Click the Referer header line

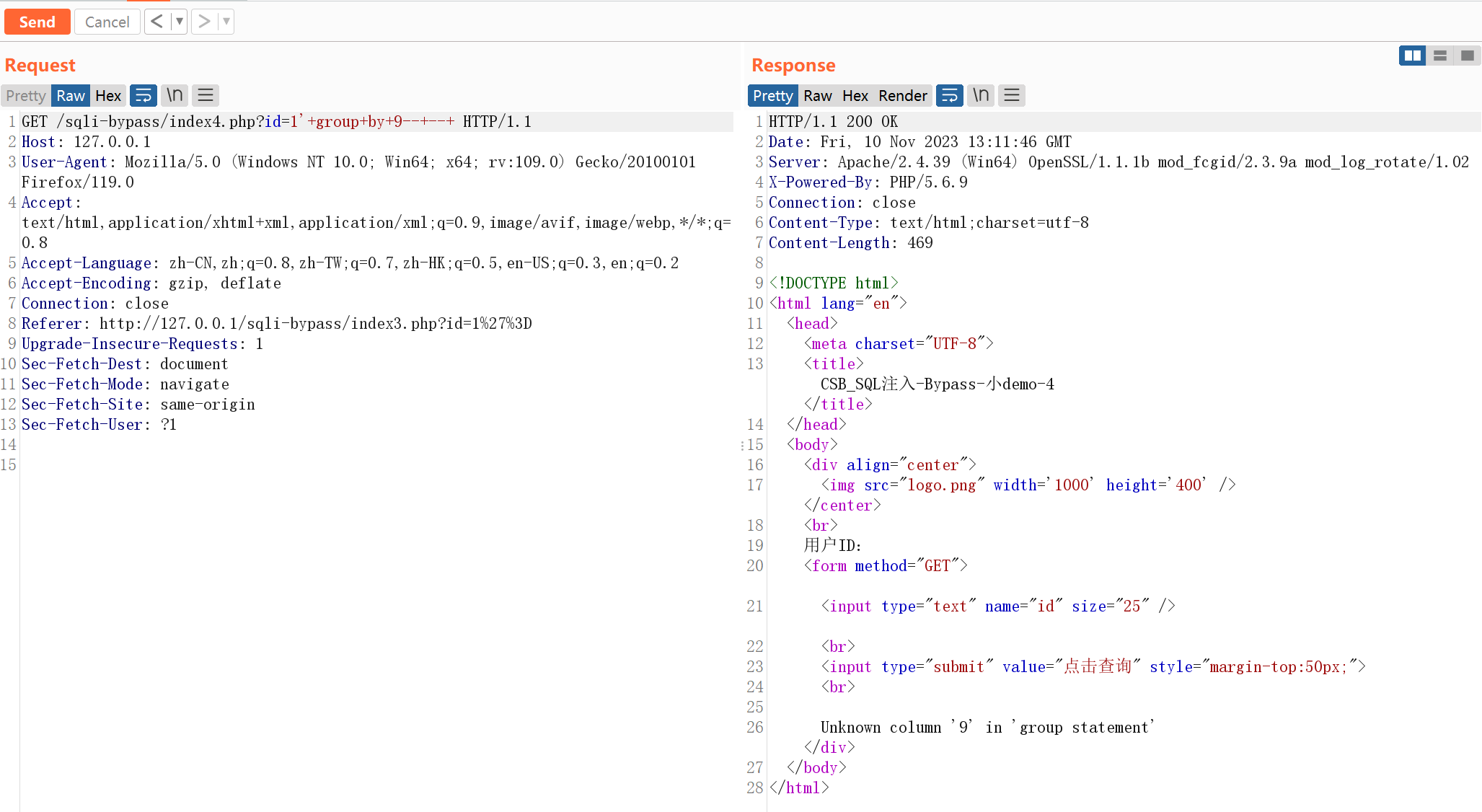point(276,323)
